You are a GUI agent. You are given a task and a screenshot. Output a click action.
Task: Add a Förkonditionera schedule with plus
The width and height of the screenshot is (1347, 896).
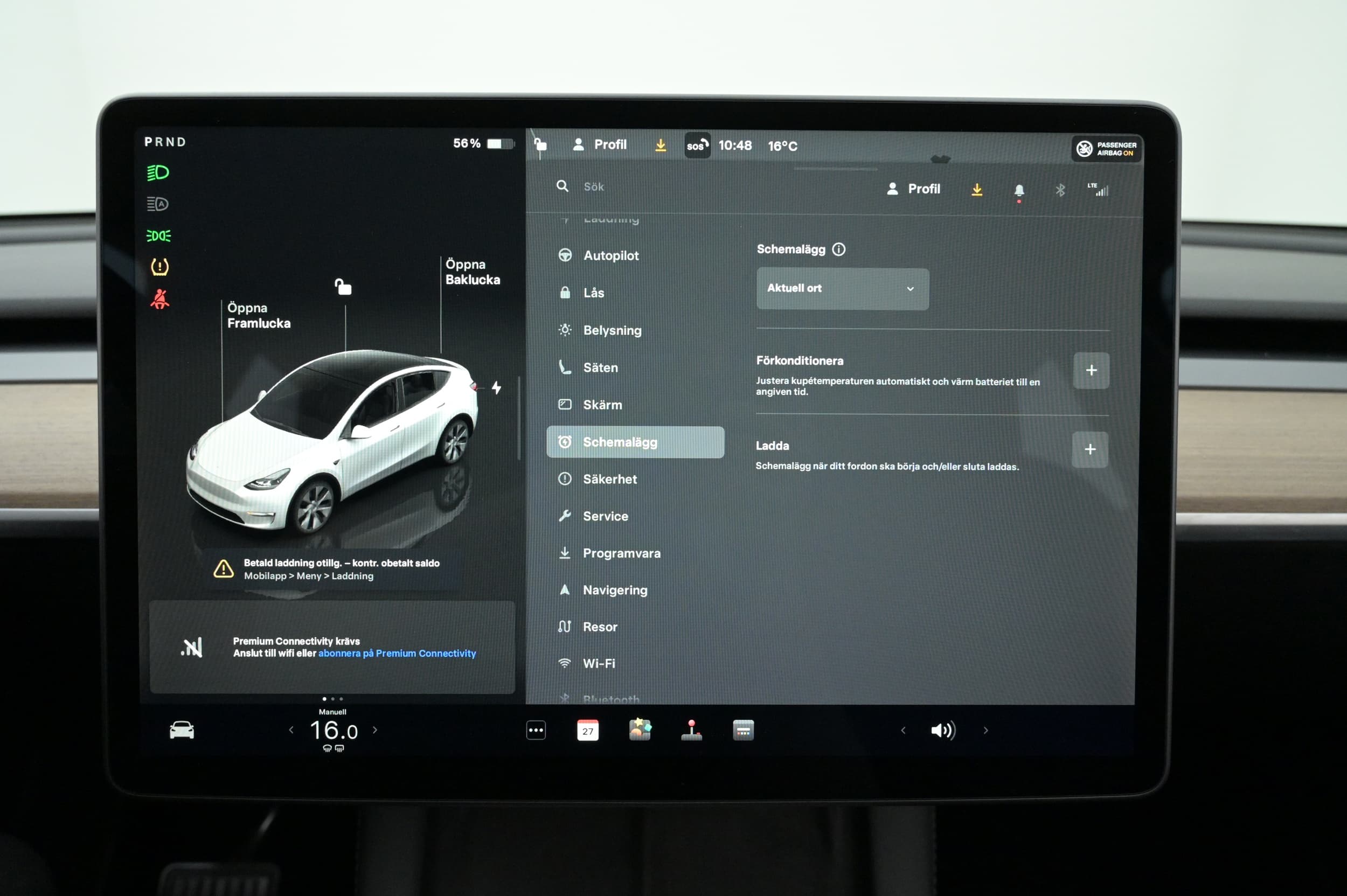(1091, 370)
